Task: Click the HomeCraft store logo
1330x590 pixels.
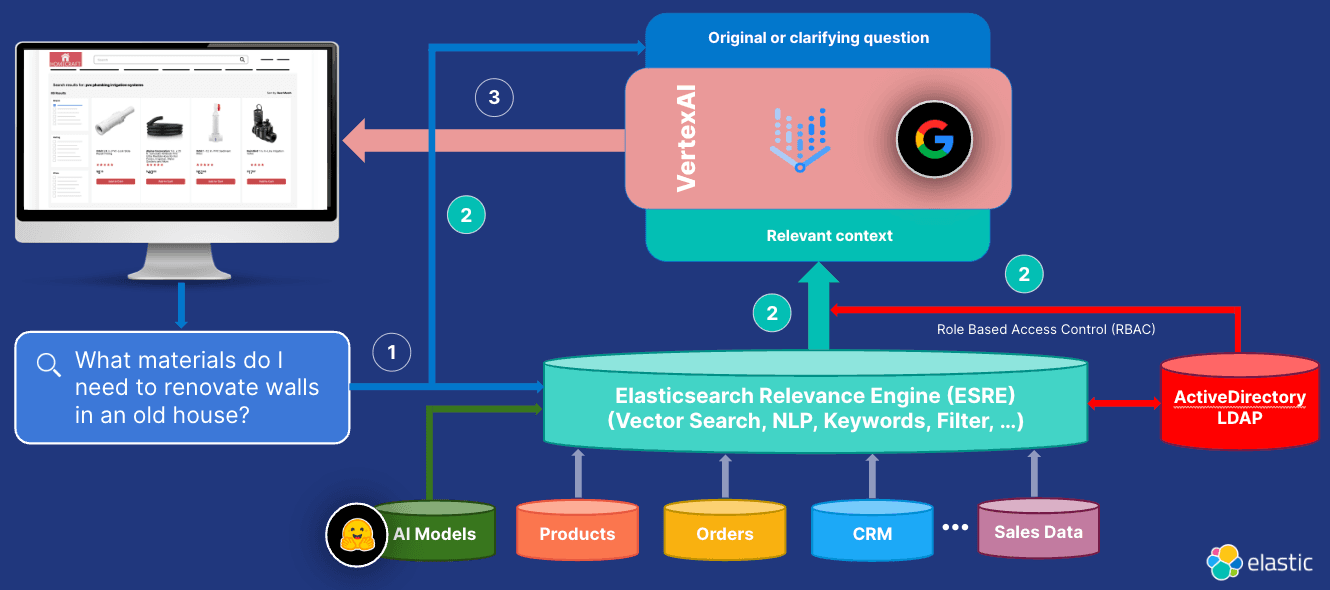Action: click(66, 59)
